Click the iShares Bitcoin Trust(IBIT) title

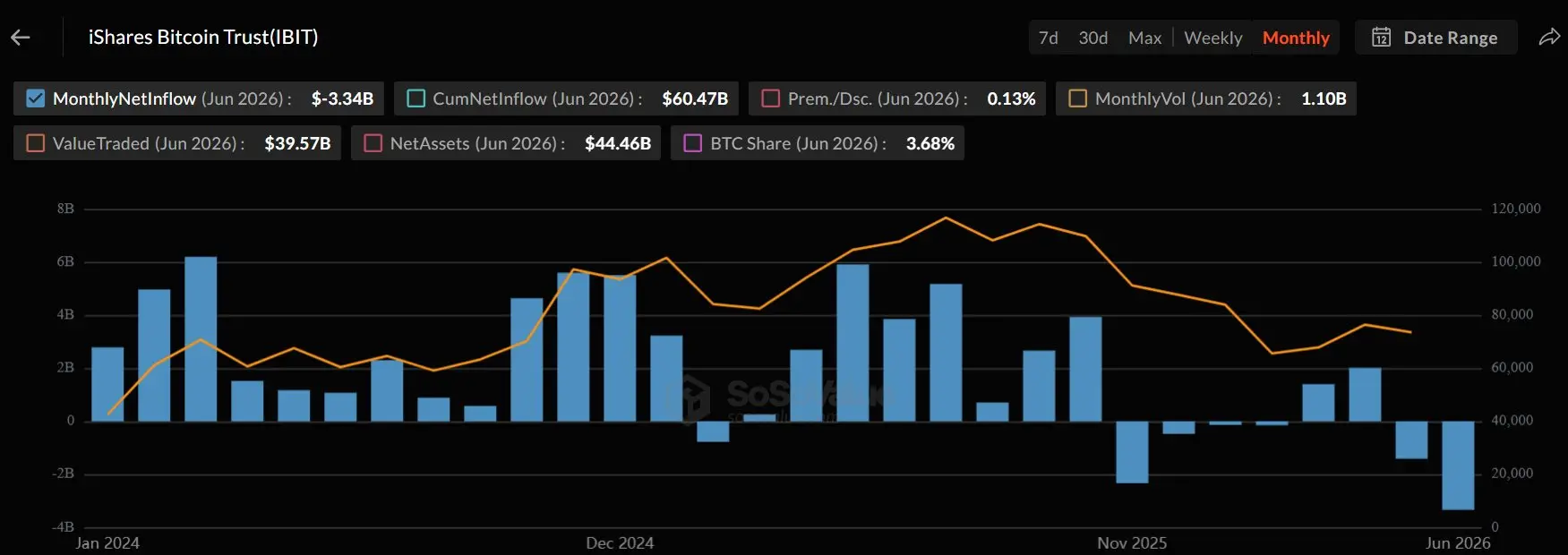coord(203,37)
